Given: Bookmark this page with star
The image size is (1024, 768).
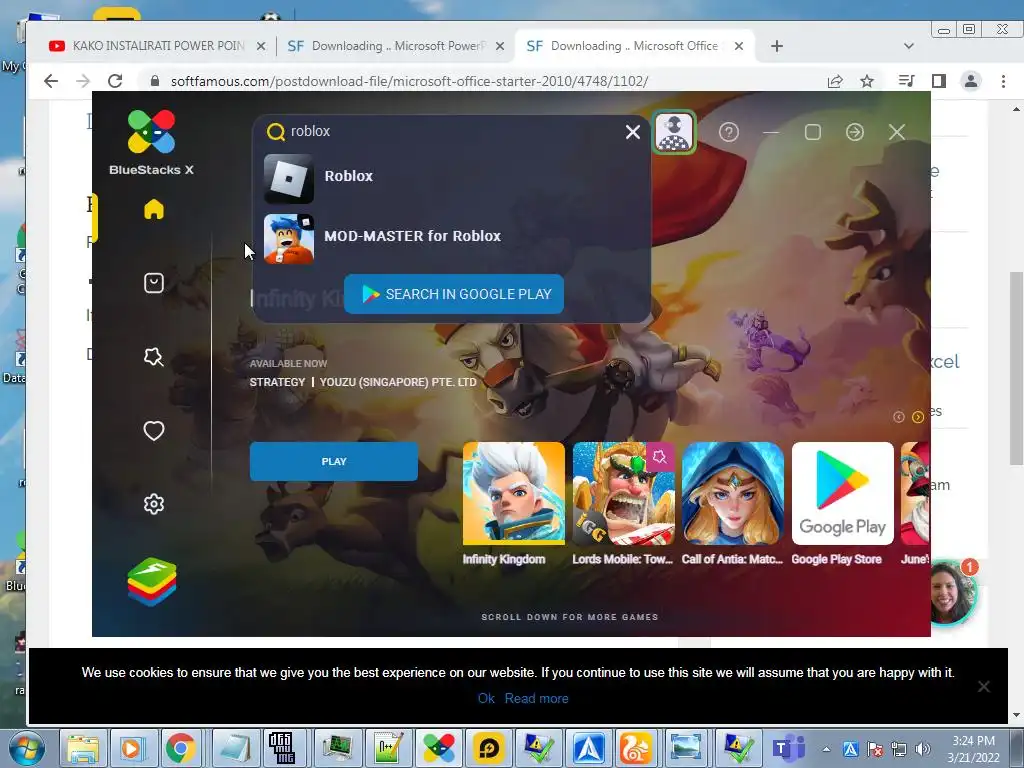Looking at the screenshot, I should [867, 81].
